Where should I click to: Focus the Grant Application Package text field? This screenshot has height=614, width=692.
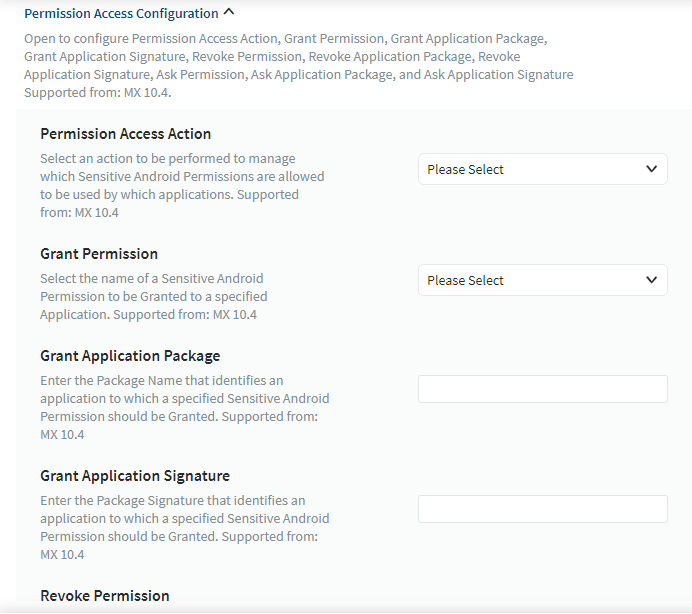pyautogui.click(x=542, y=389)
